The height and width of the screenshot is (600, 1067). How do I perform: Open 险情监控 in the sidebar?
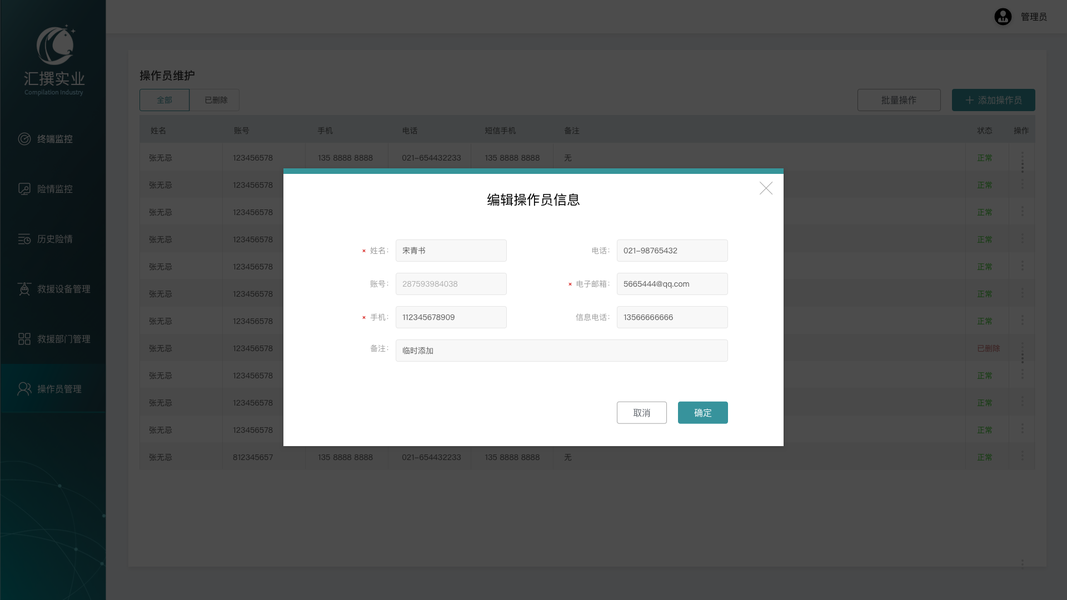53,189
